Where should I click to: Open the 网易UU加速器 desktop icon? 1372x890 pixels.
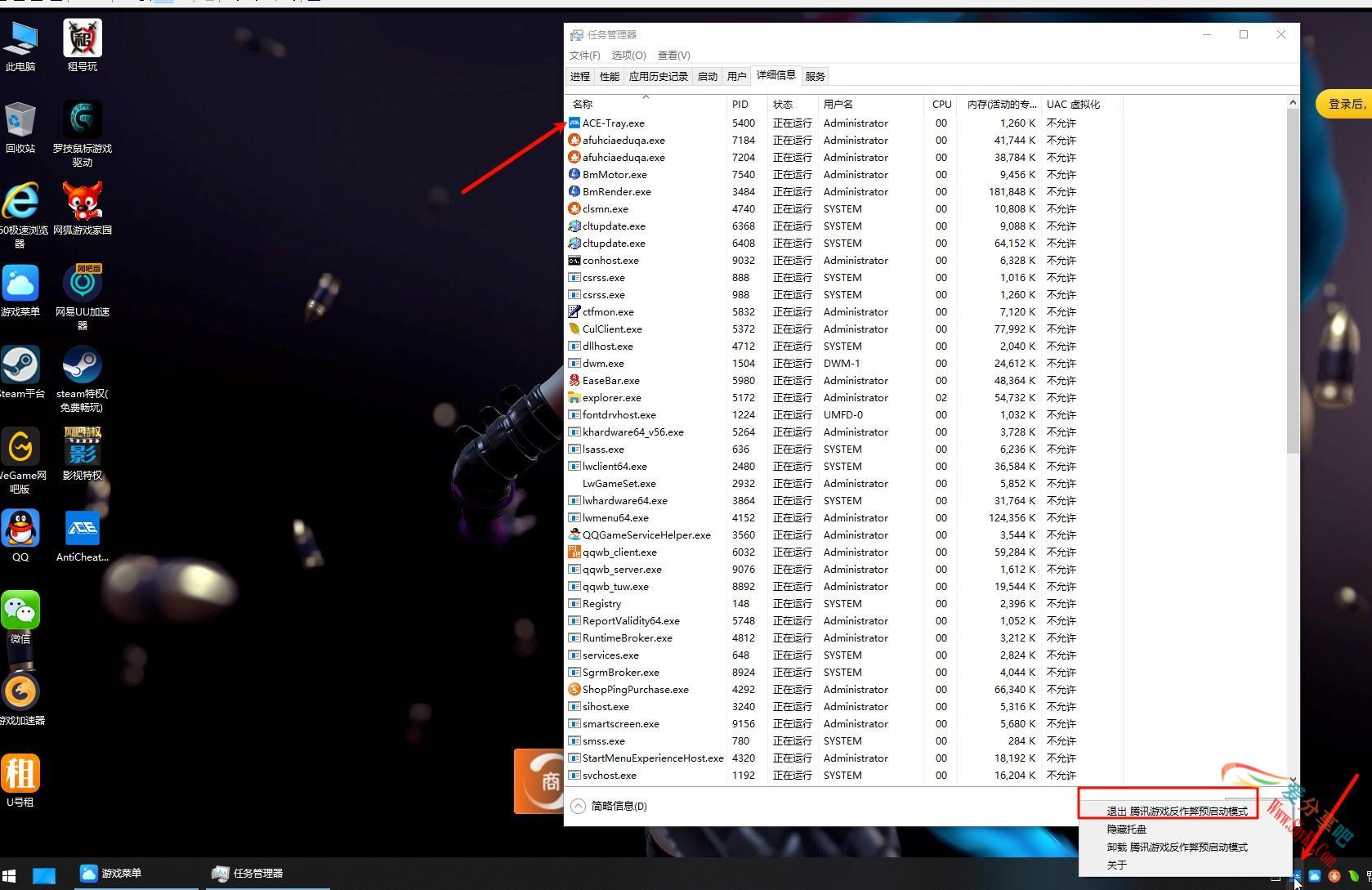[x=82, y=284]
